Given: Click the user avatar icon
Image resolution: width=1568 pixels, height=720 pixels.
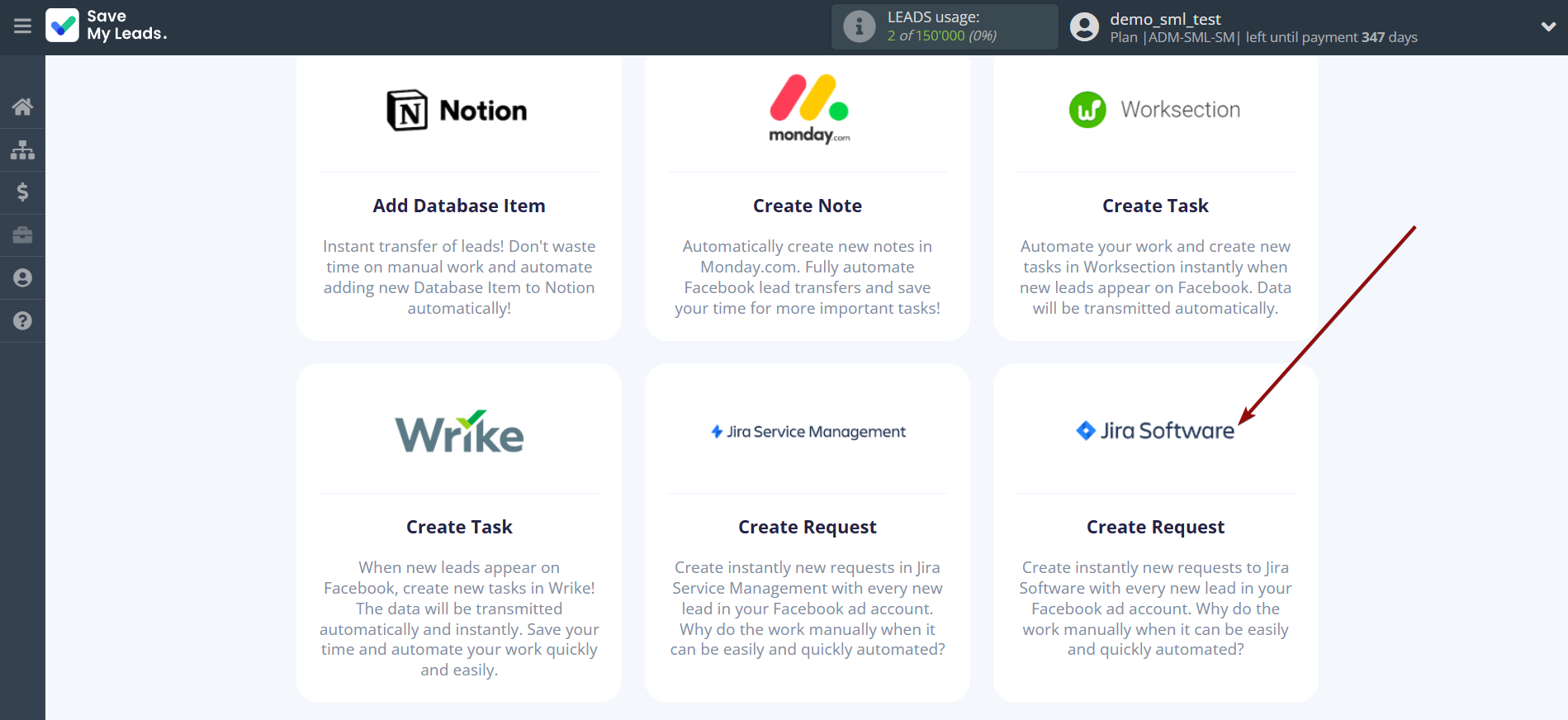Looking at the screenshot, I should pos(1084,27).
